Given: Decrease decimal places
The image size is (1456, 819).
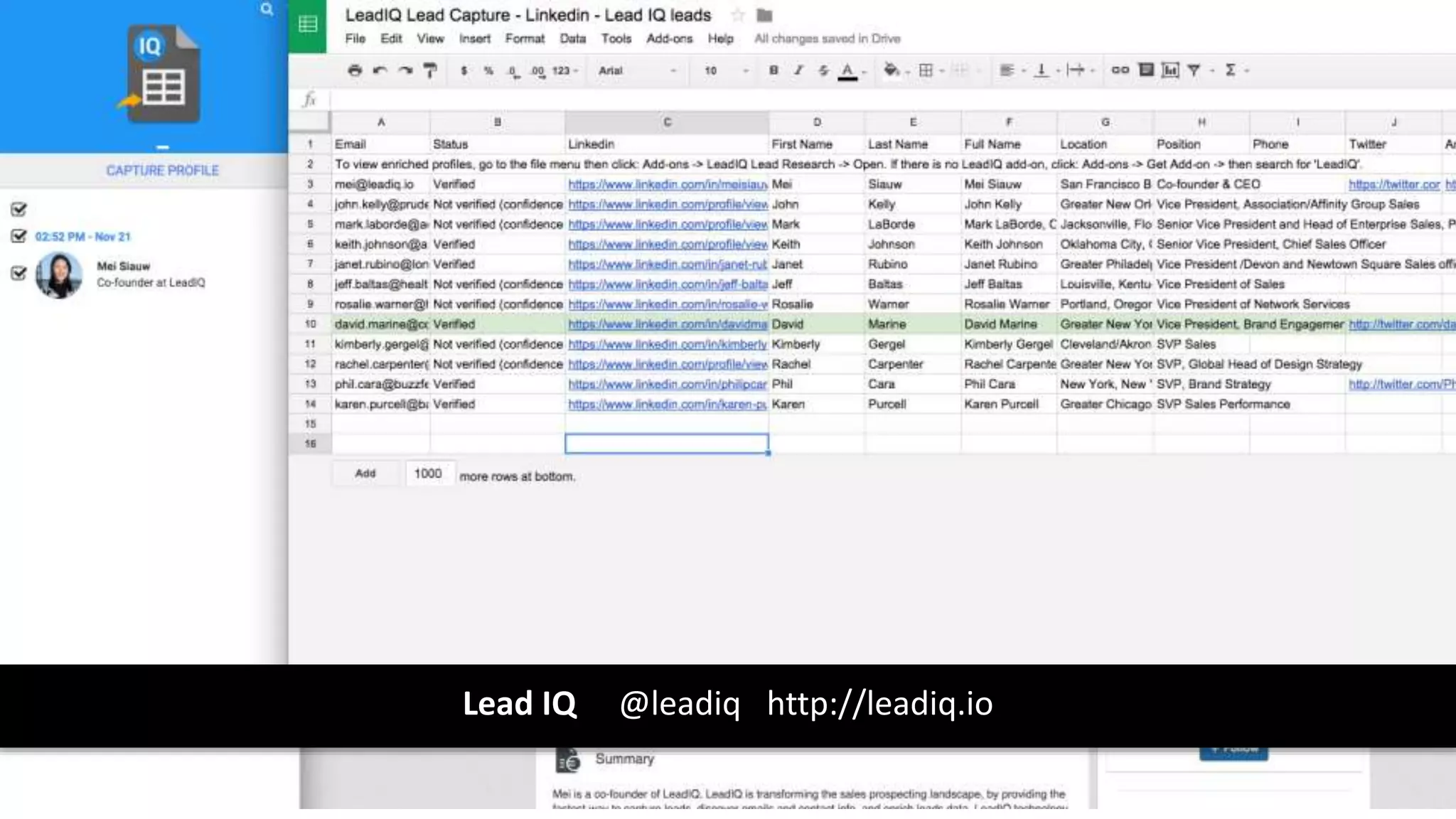Looking at the screenshot, I should click(513, 71).
